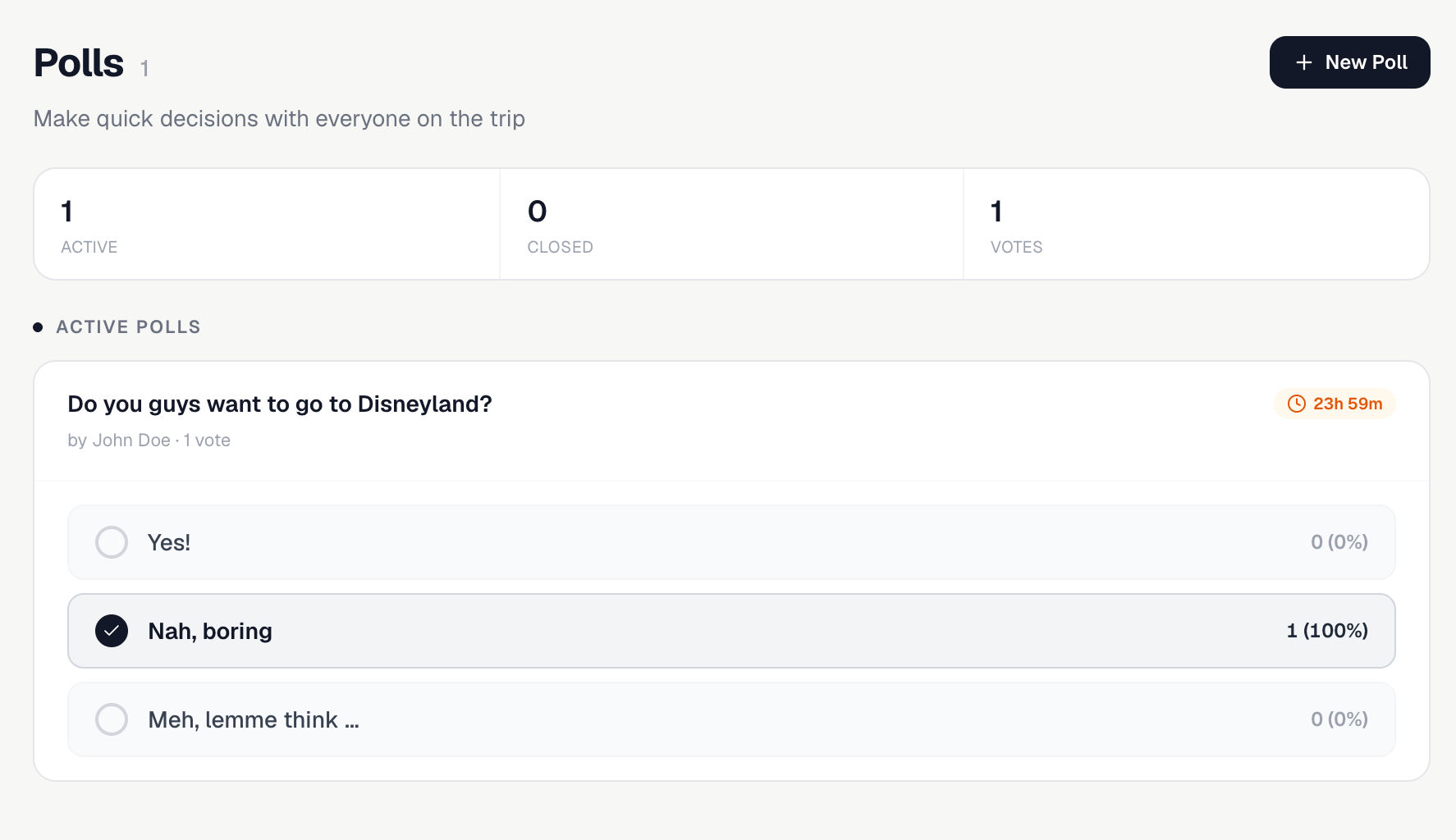This screenshot has height=840, width=1456.
Task: Open the Disneyland poll question title
Action: point(280,404)
